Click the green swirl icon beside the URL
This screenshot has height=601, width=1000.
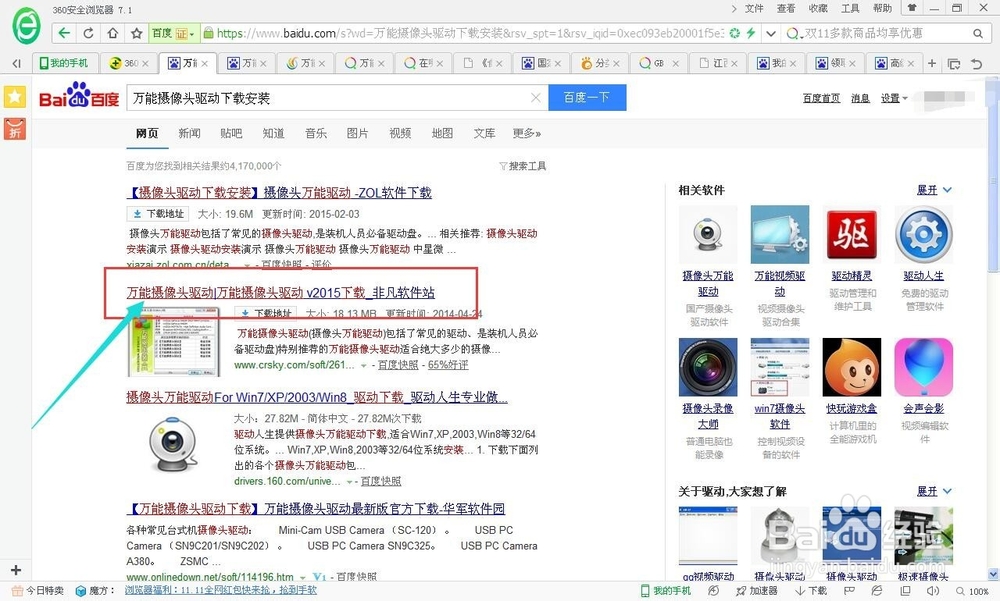[x=735, y=33]
